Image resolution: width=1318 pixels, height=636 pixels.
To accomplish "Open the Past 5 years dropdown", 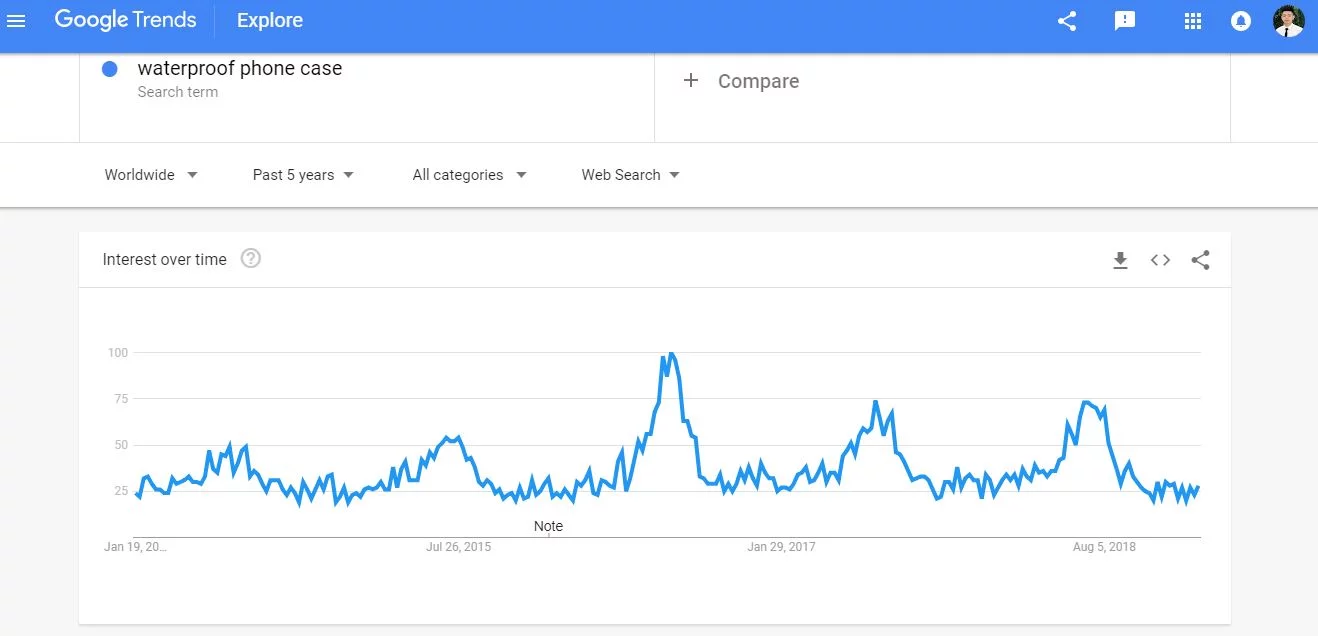I will pyautogui.click(x=303, y=175).
